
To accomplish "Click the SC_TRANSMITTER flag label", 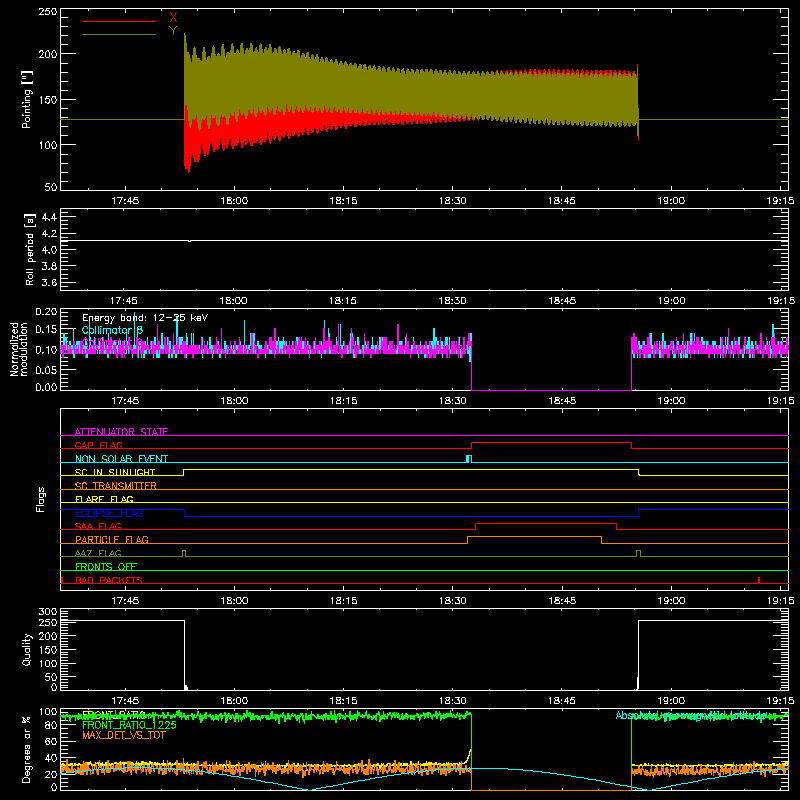I will 116,486.
